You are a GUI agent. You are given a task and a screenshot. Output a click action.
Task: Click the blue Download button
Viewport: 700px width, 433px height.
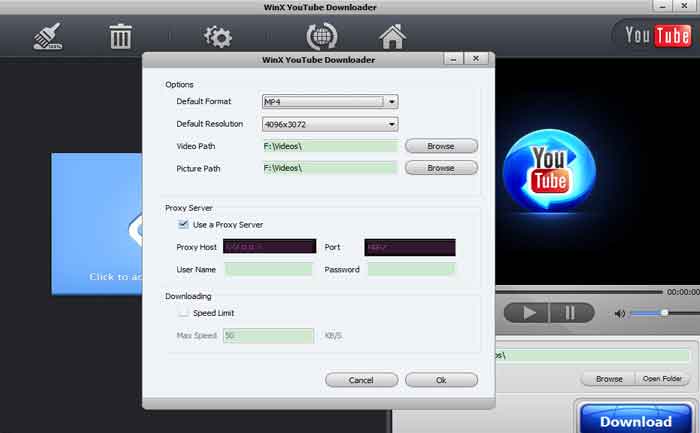[x=636, y=421]
